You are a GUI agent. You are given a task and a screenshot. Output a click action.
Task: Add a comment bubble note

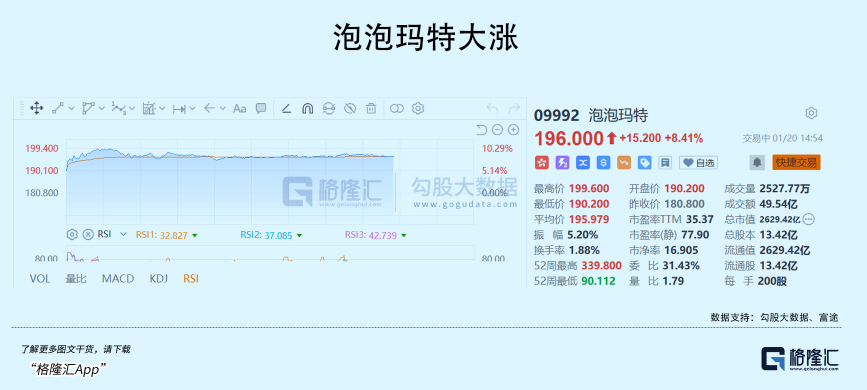[261, 108]
